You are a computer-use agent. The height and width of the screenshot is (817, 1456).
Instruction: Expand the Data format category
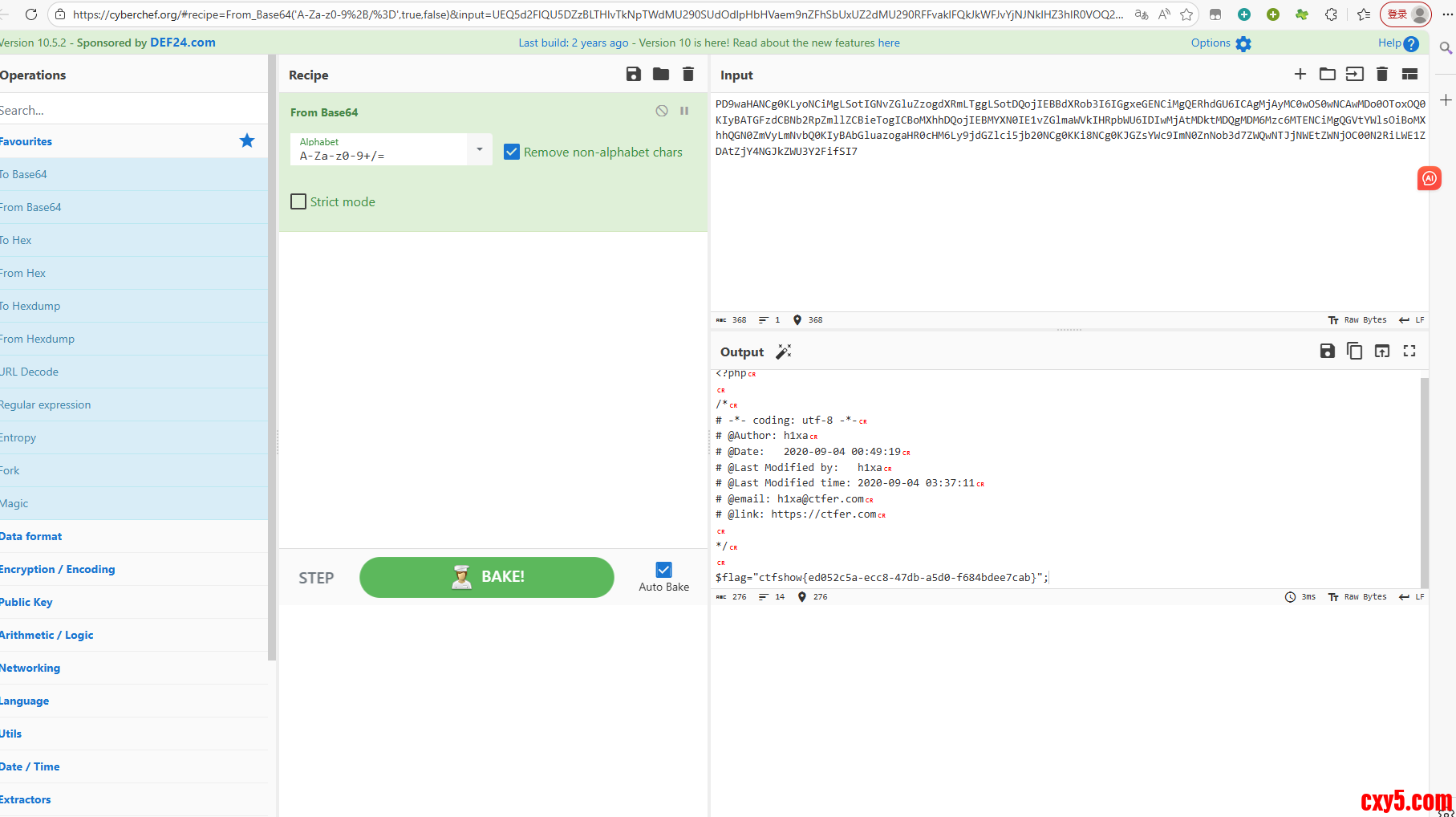[x=32, y=536]
